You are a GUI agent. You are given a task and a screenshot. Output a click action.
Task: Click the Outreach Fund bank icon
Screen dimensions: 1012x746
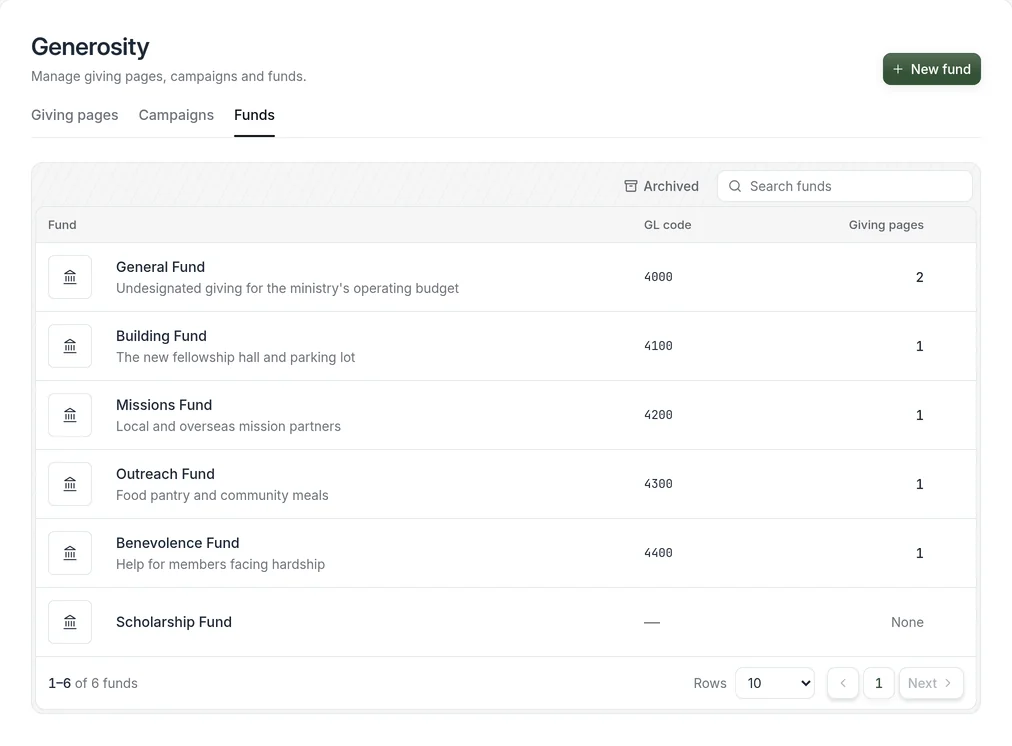[70, 485]
